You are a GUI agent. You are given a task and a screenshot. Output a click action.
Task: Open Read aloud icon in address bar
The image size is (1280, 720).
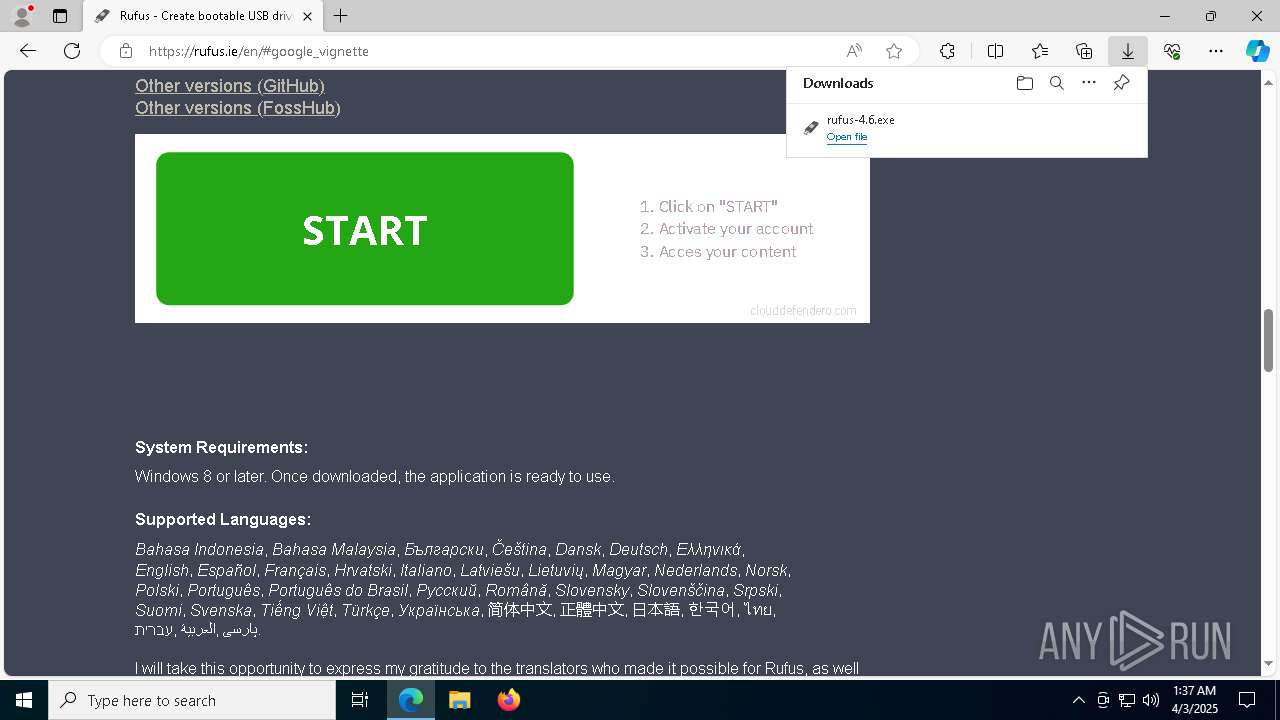854,51
